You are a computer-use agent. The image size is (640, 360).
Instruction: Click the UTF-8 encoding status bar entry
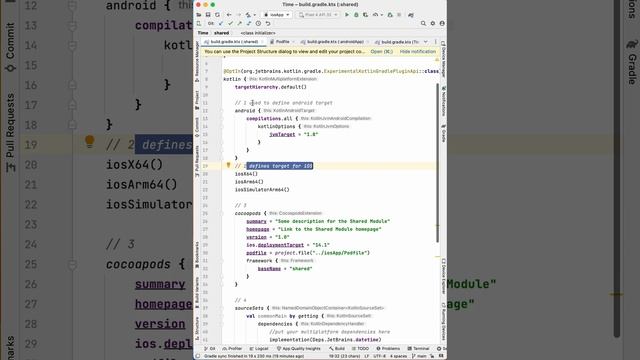click(x=379, y=356)
